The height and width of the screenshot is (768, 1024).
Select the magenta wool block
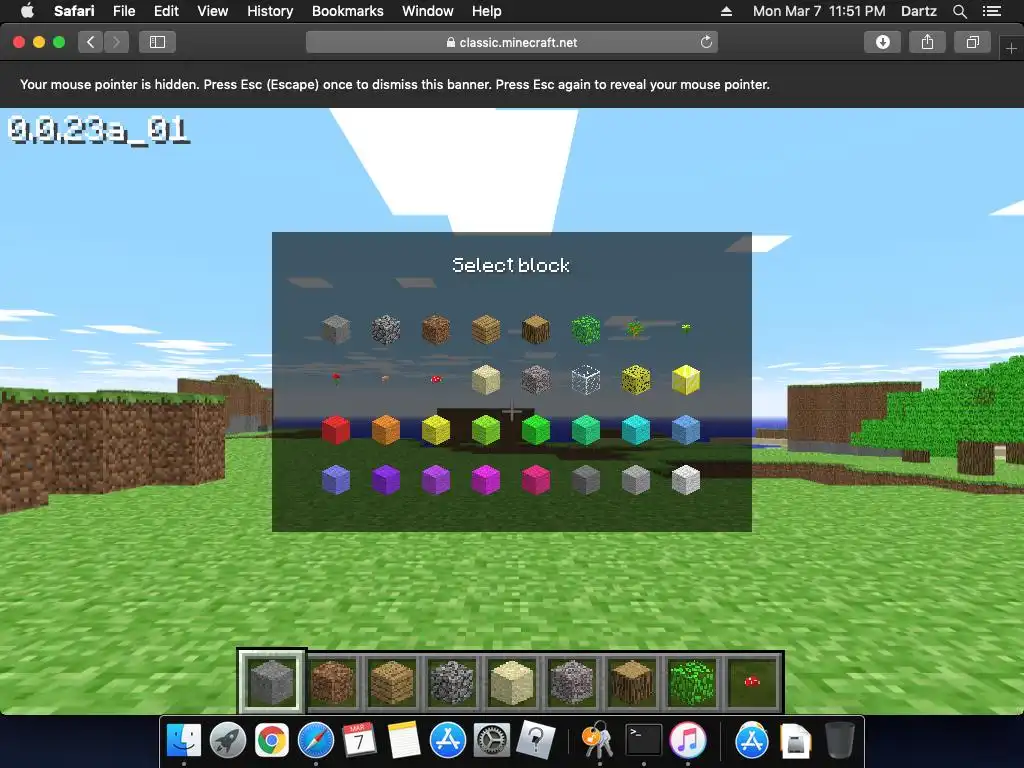click(486, 480)
